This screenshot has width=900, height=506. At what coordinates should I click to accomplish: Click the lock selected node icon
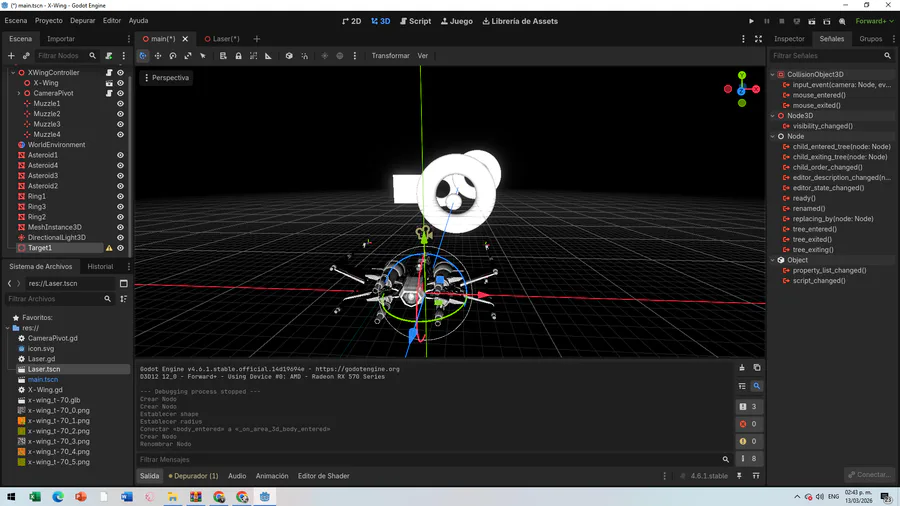pos(238,56)
